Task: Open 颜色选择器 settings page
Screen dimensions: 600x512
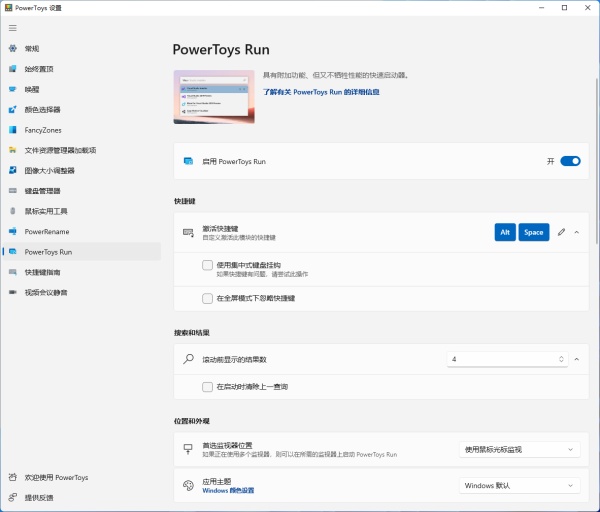Action: [x=82, y=109]
